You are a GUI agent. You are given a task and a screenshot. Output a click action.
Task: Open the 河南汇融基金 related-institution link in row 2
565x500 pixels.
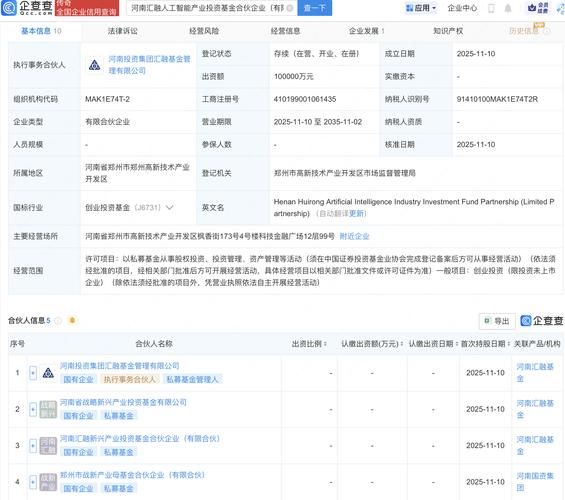(x=535, y=409)
